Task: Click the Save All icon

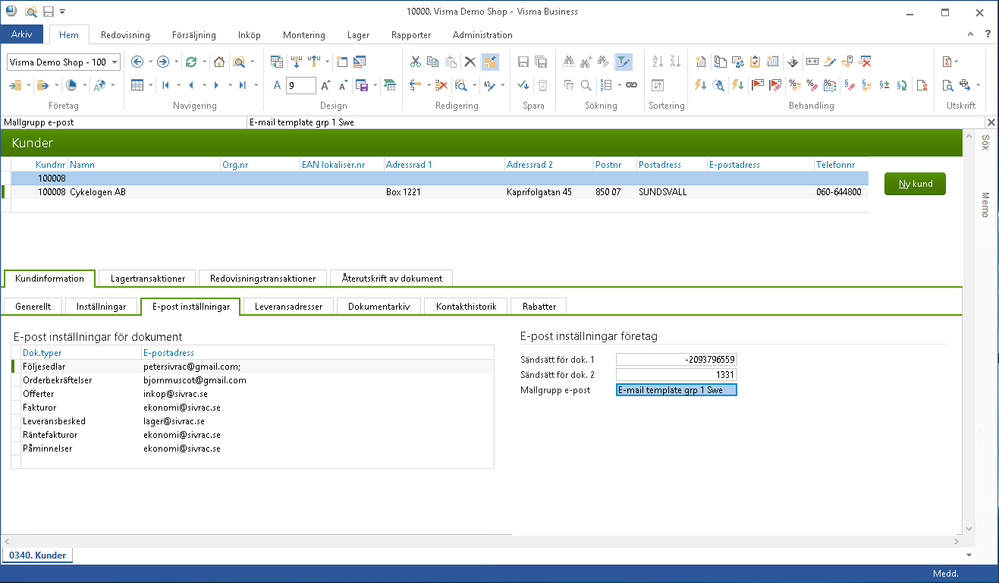Action: point(541,62)
